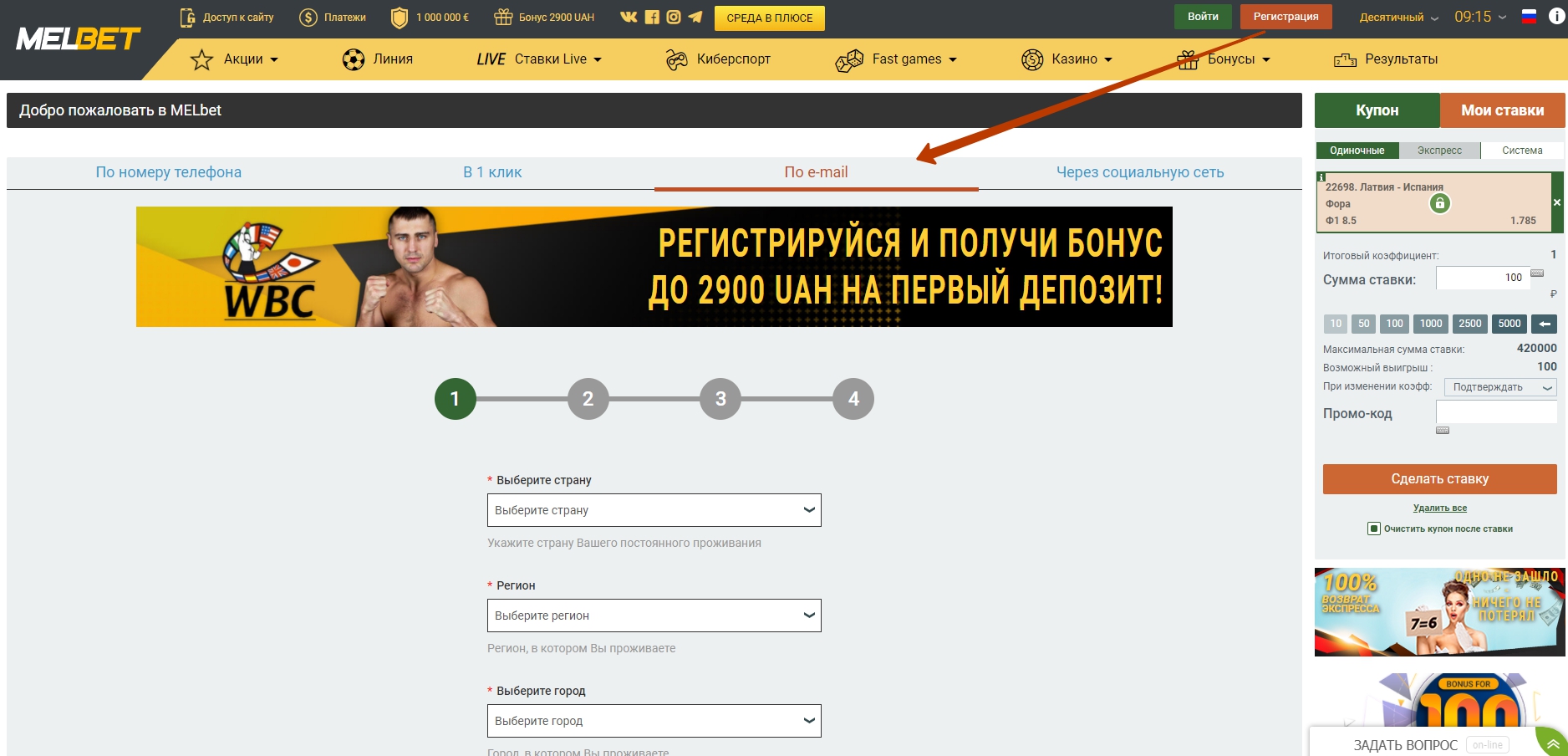1568x756 pixels.
Task: Click the Промо-код input field
Action: (1496, 411)
